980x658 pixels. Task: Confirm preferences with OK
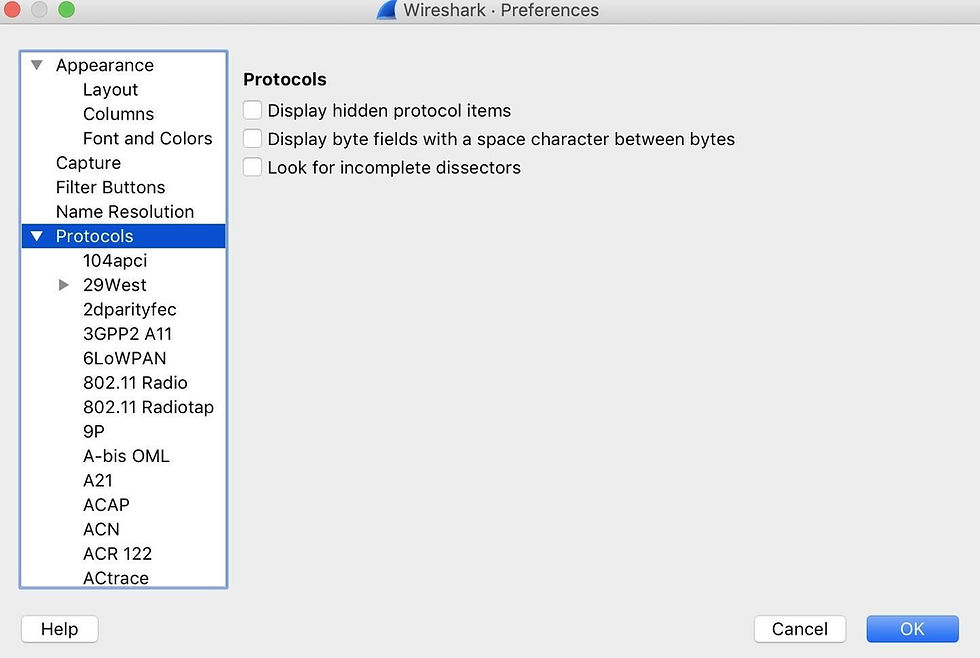point(912,629)
